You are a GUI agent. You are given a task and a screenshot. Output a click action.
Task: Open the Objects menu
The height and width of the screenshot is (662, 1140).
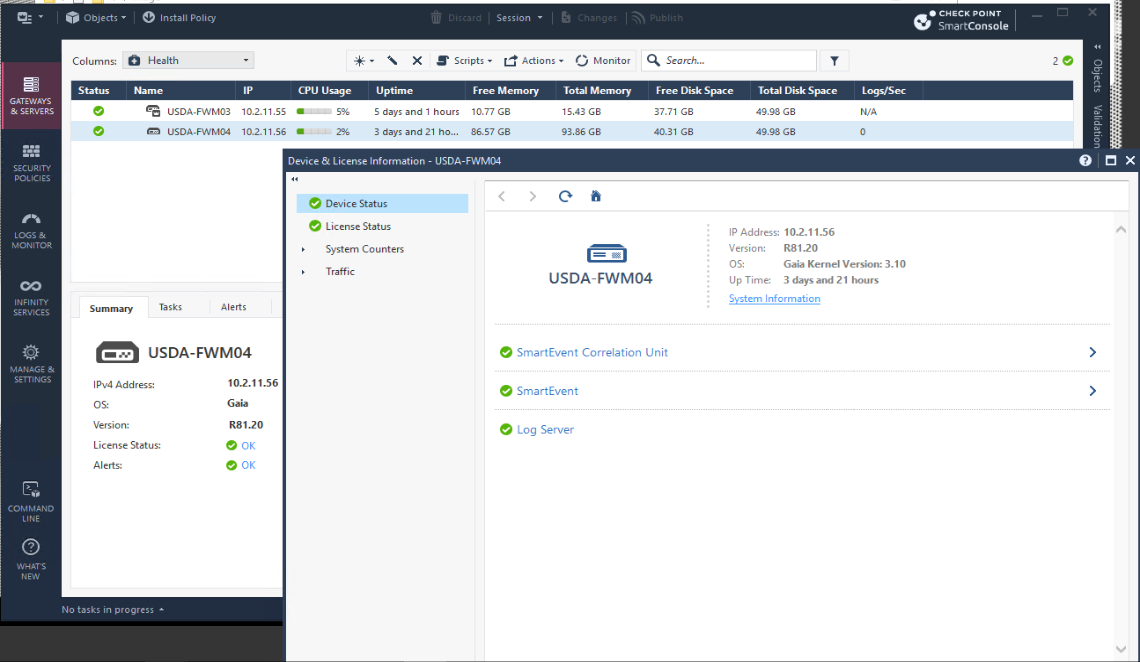click(x=96, y=17)
